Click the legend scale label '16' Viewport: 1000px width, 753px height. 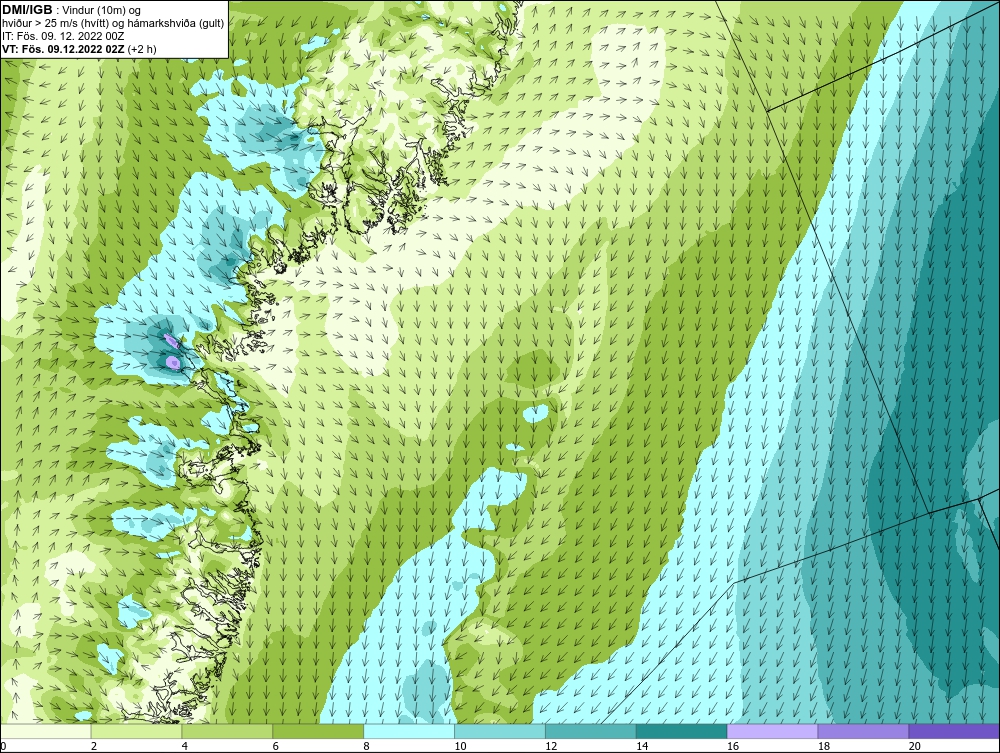point(733,746)
